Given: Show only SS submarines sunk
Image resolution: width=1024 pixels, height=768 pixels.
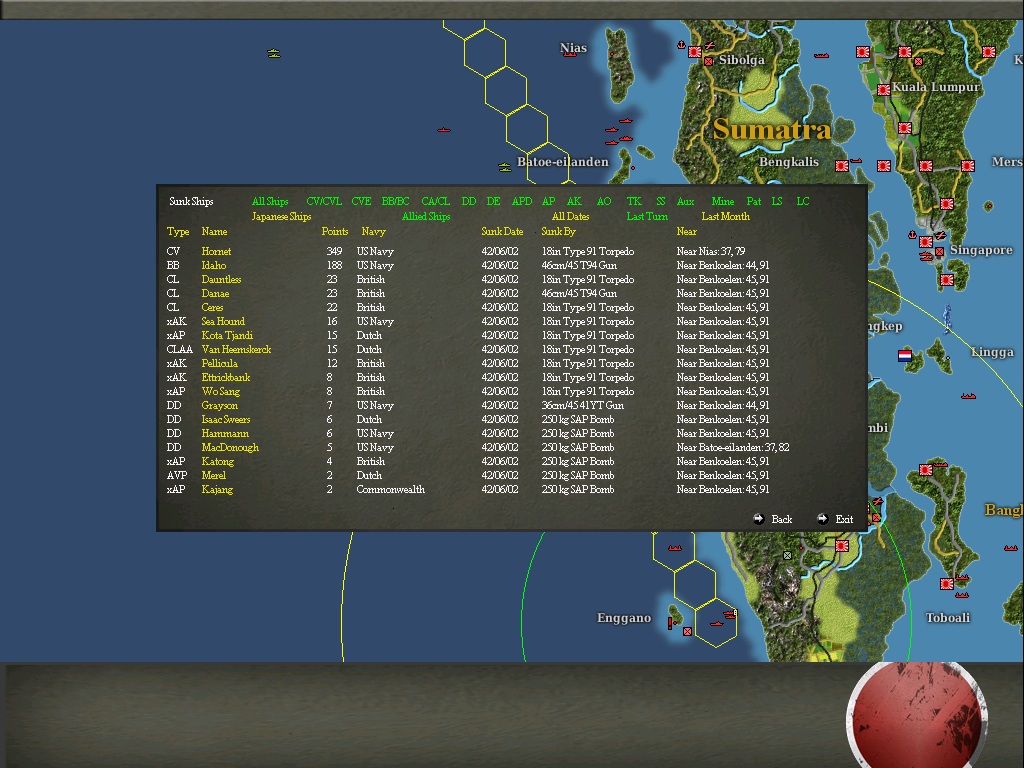Looking at the screenshot, I should 661,201.
